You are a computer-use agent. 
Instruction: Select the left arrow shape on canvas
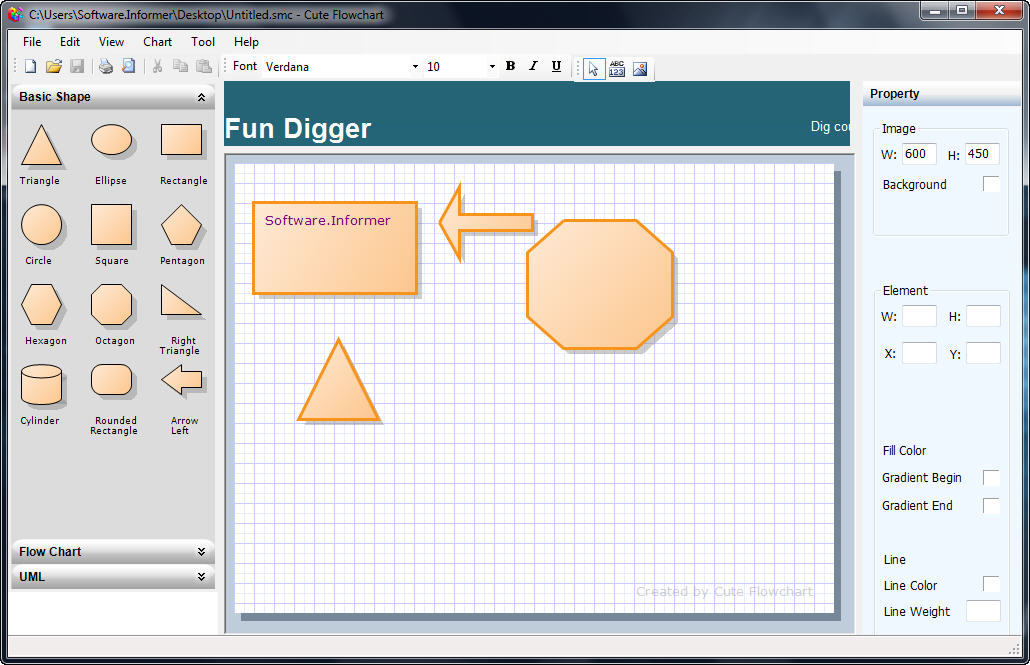(487, 223)
